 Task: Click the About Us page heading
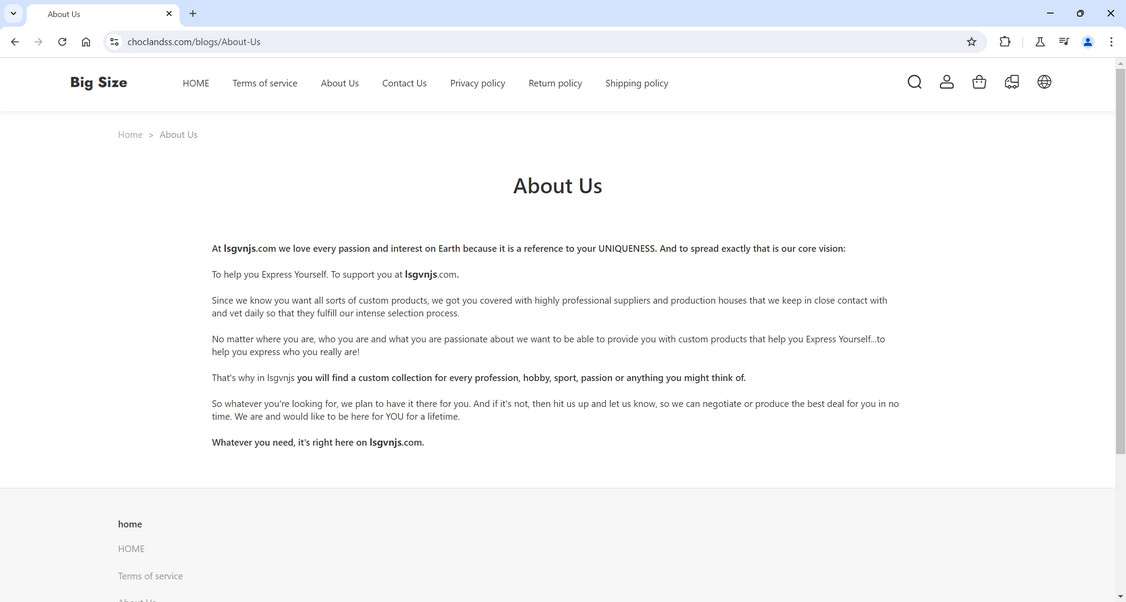coord(557,185)
